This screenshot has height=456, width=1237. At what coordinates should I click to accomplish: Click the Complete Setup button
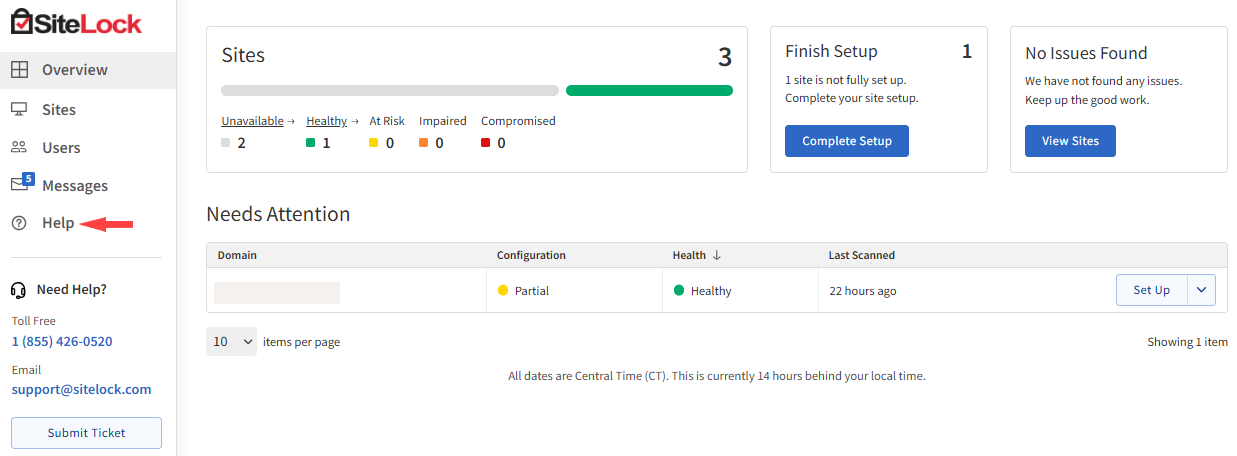coord(846,141)
